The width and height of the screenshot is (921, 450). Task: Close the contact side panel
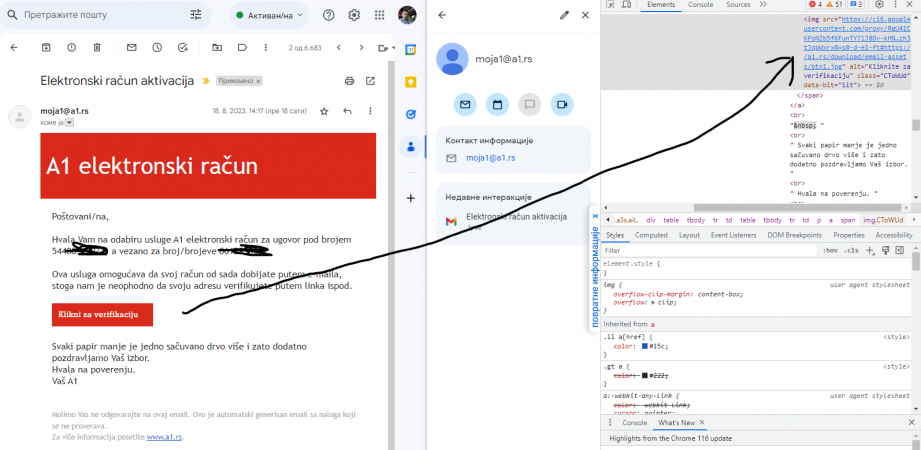point(585,15)
